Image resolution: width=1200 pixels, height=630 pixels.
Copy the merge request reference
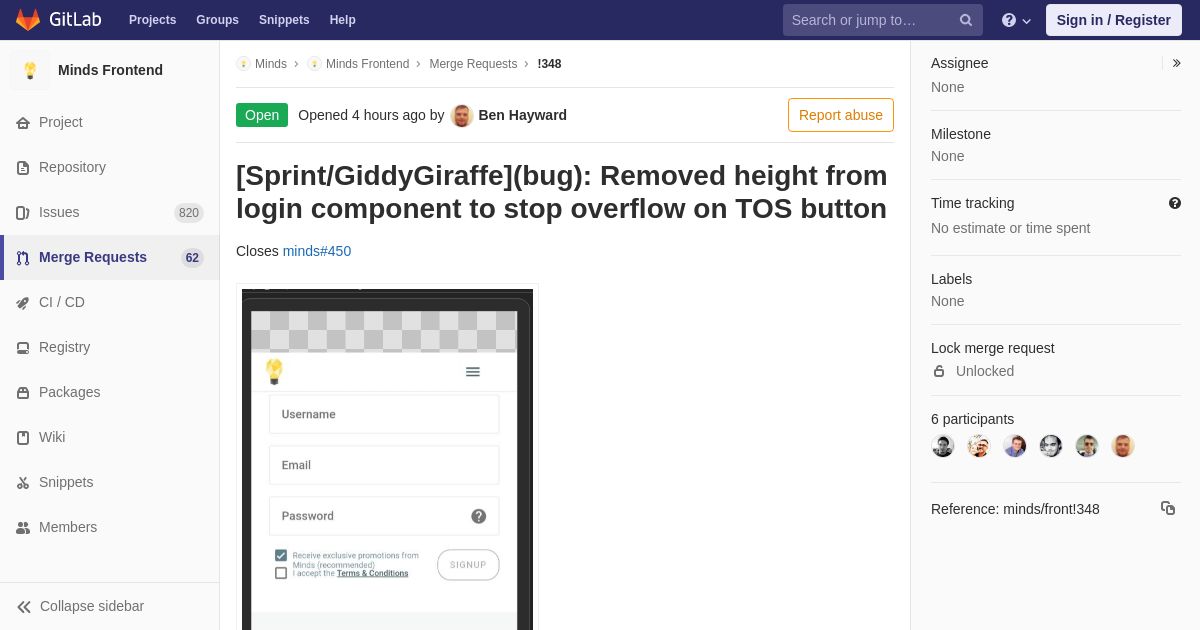point(1168,508)
